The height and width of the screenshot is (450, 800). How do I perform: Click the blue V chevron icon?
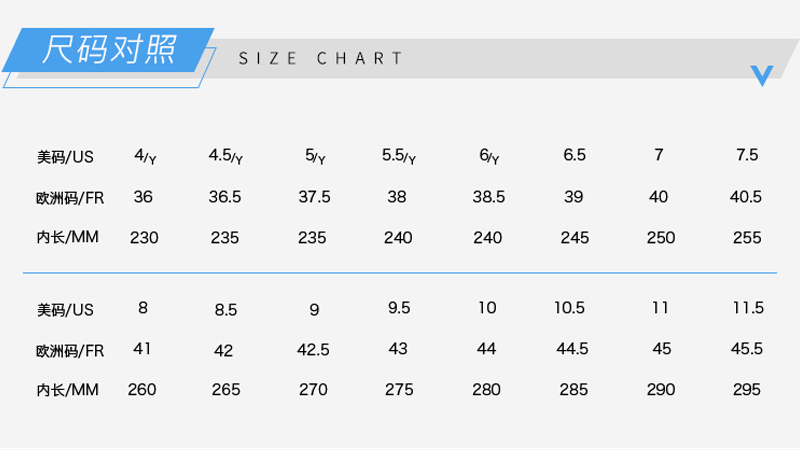(762, 76)
